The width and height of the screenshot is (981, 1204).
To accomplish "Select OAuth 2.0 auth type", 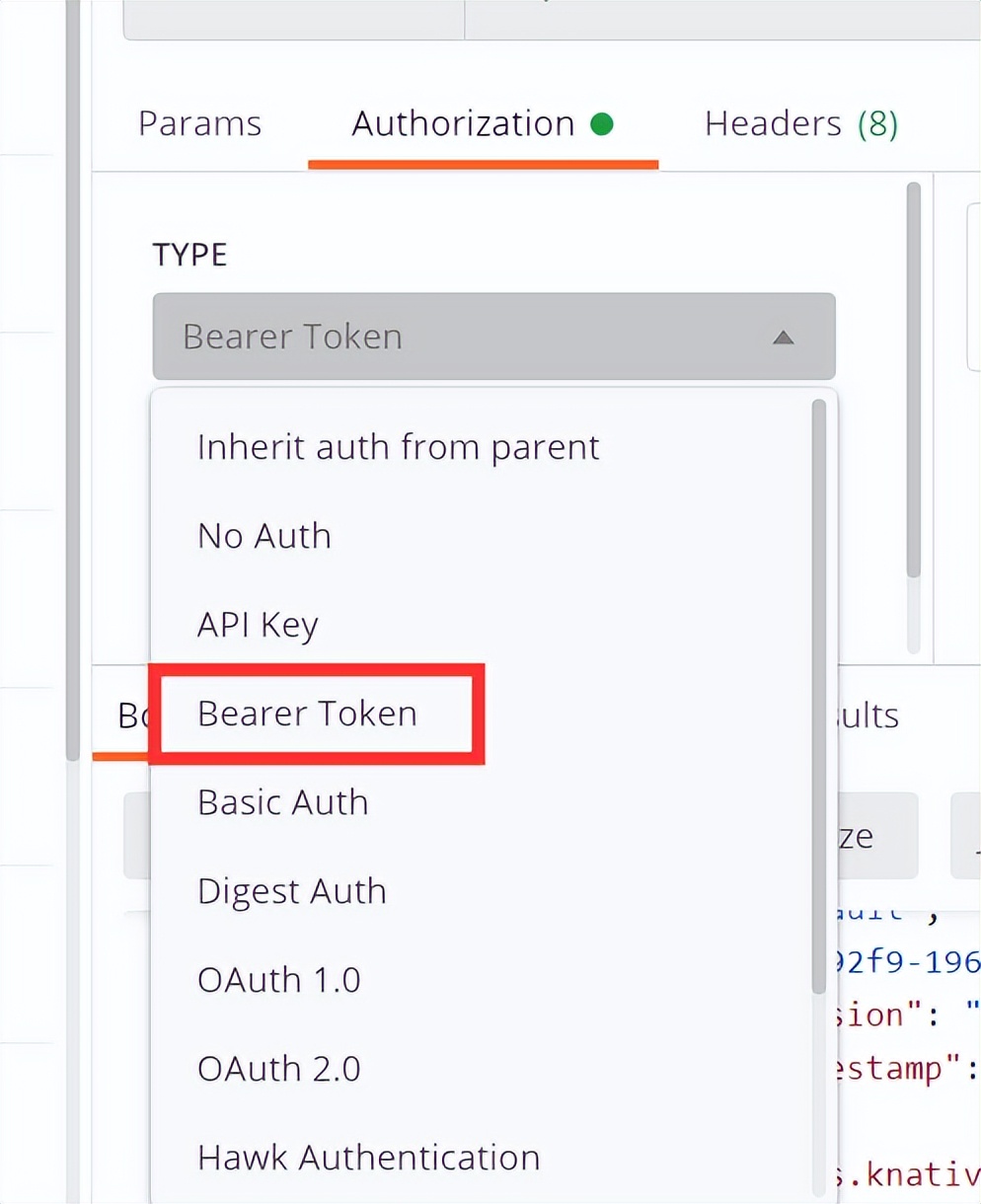I will pos(278,1069).
